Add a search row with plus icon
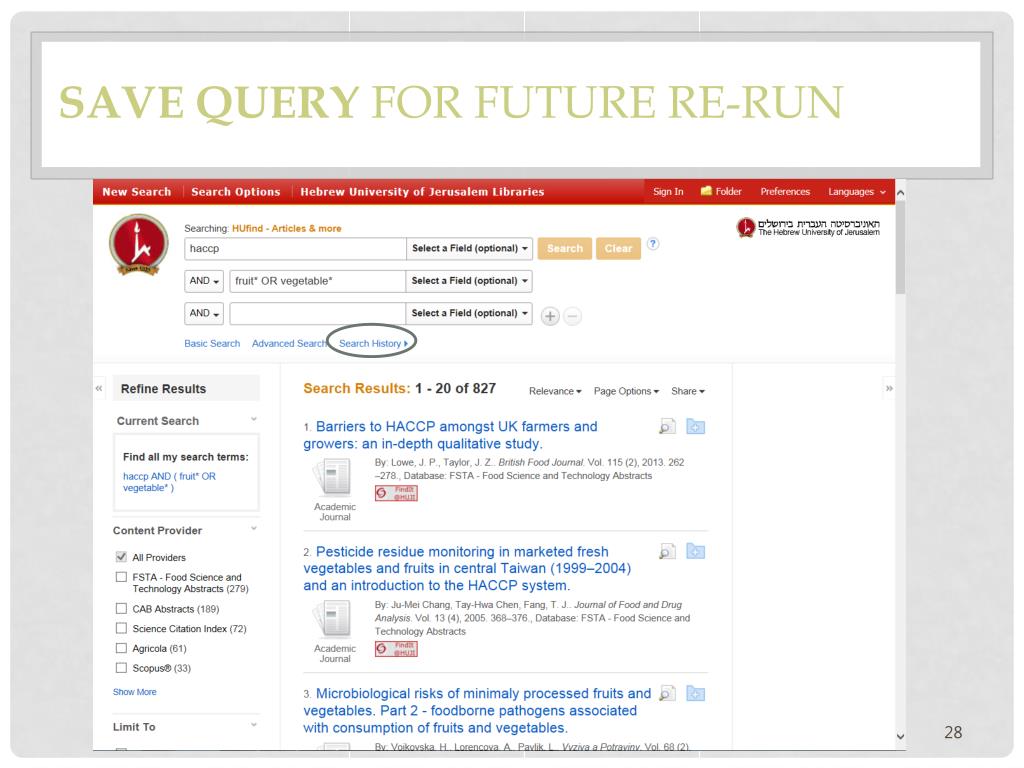This screenshot has width=1024, height=768. tap(550, 316)
